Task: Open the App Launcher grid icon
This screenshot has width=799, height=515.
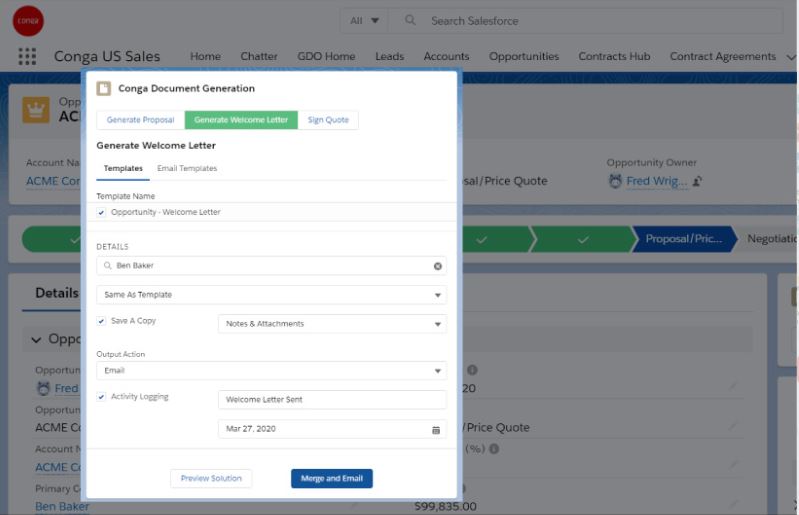Action: 27,56
